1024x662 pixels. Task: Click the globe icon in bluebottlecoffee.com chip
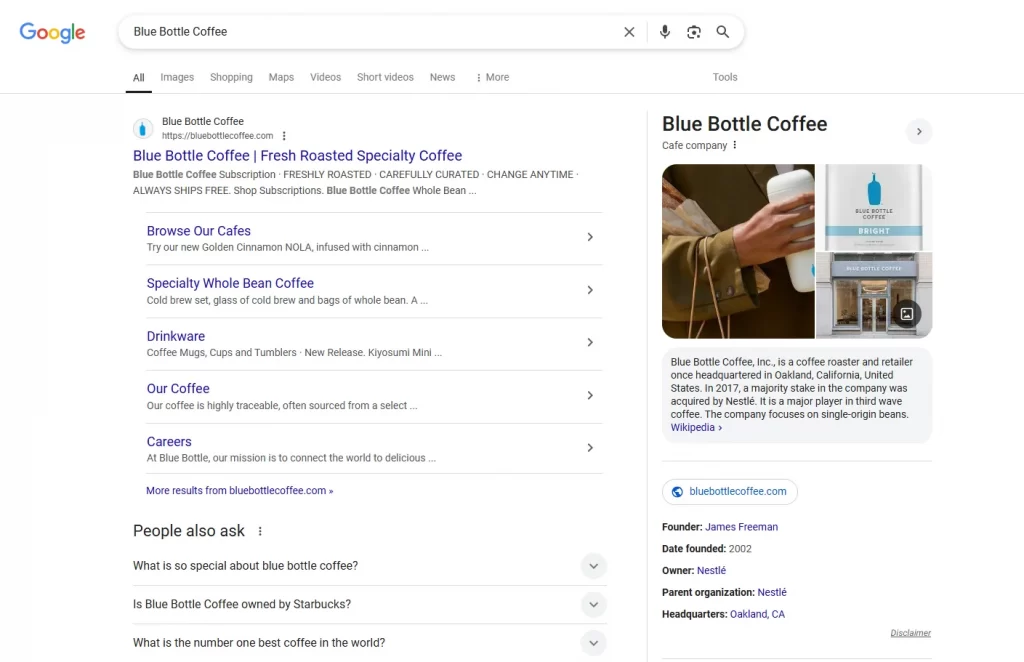click(x=677, y=492)
